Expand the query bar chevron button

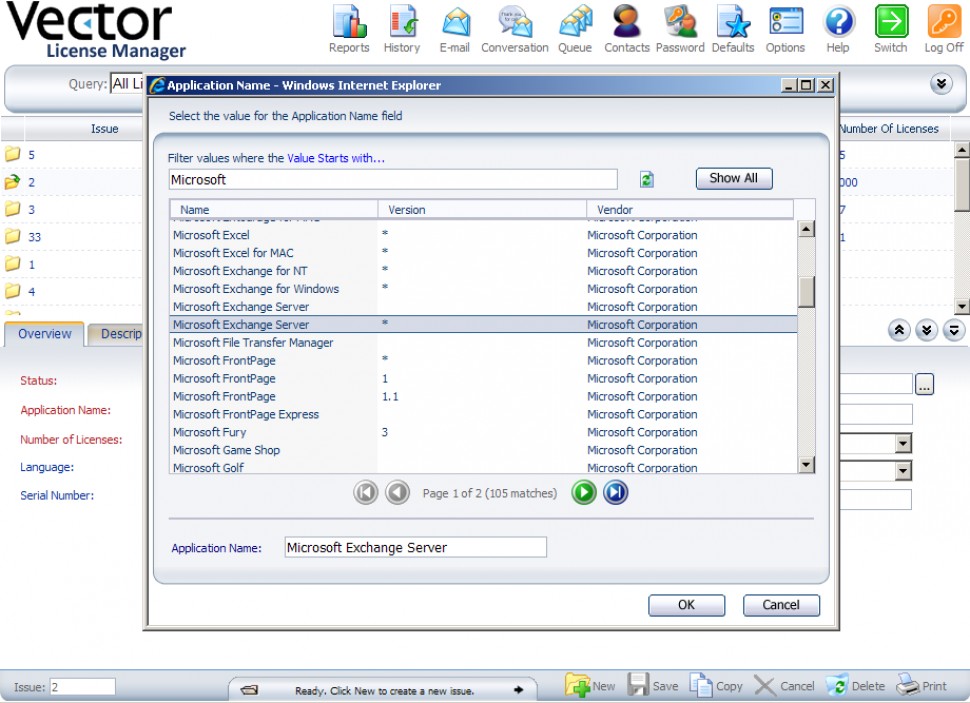coord(942,84)
